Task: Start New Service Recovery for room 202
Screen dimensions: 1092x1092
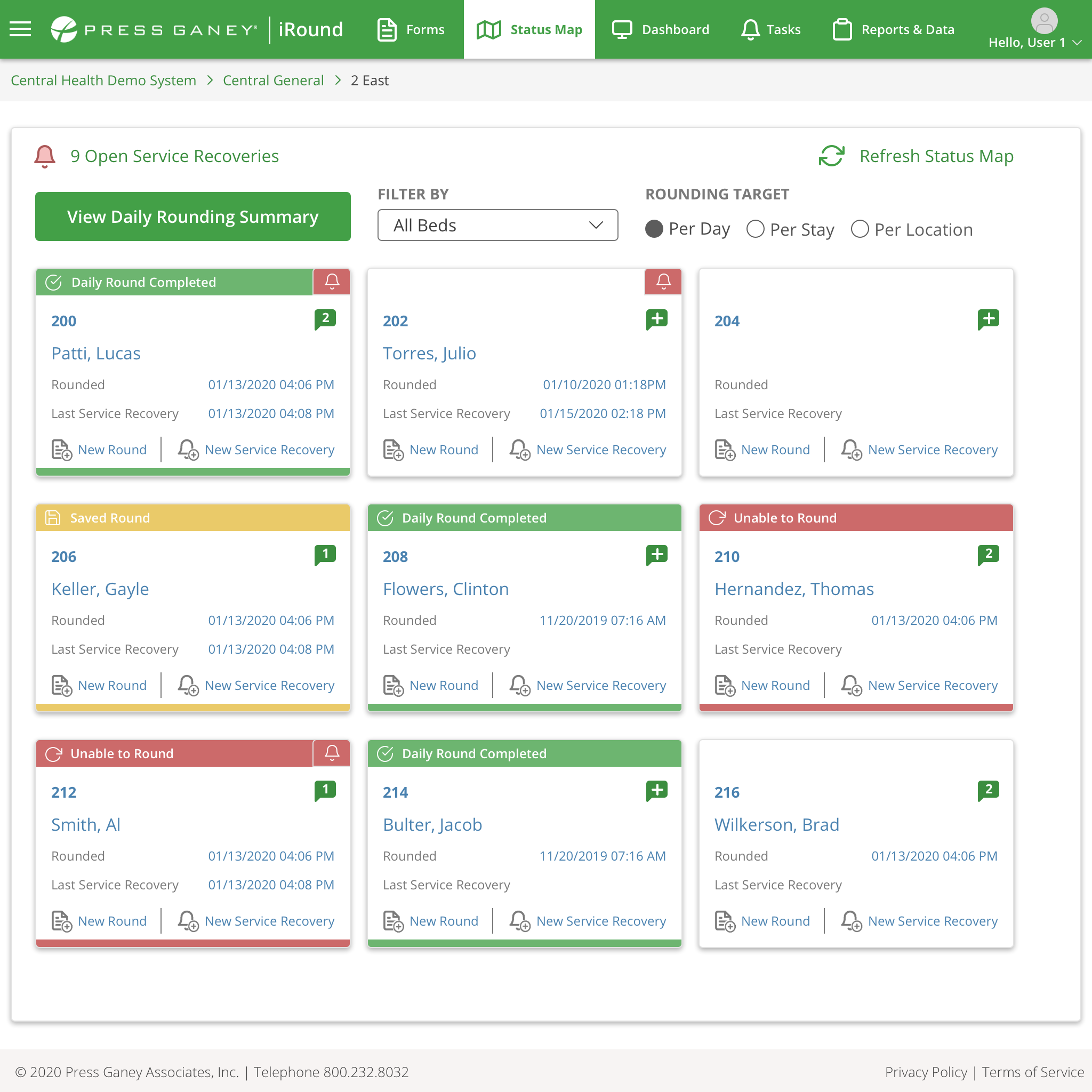Action: pos(588,450)
